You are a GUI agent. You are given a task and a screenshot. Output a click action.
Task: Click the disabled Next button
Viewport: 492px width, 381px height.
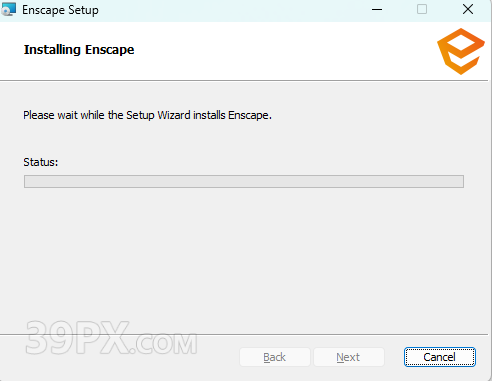point(348,357)
